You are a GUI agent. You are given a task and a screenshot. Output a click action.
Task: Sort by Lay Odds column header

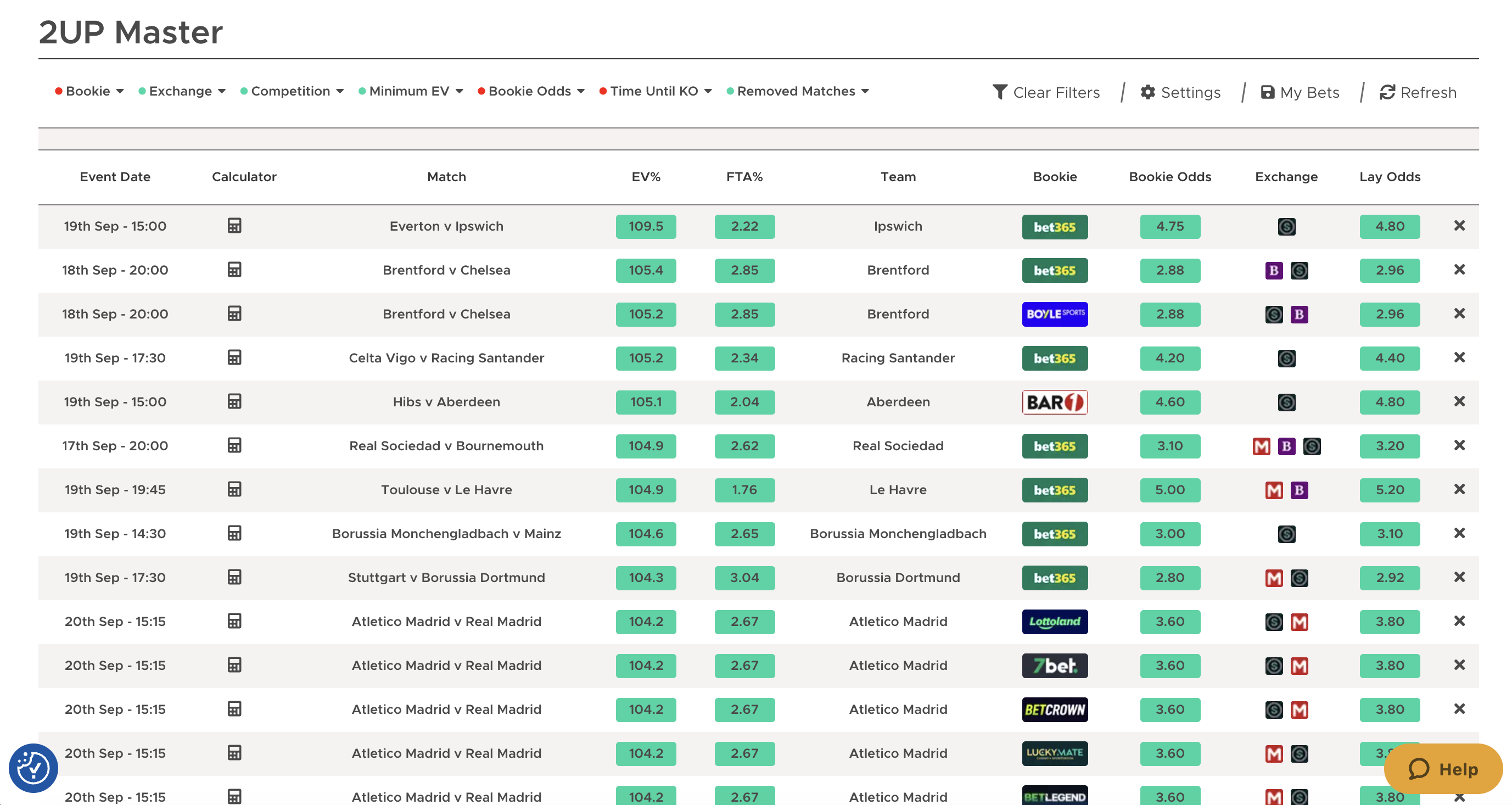click(1390, 177)
